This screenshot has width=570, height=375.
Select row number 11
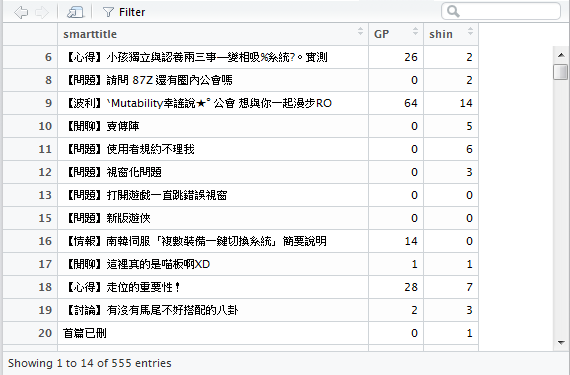pos(45,149)
